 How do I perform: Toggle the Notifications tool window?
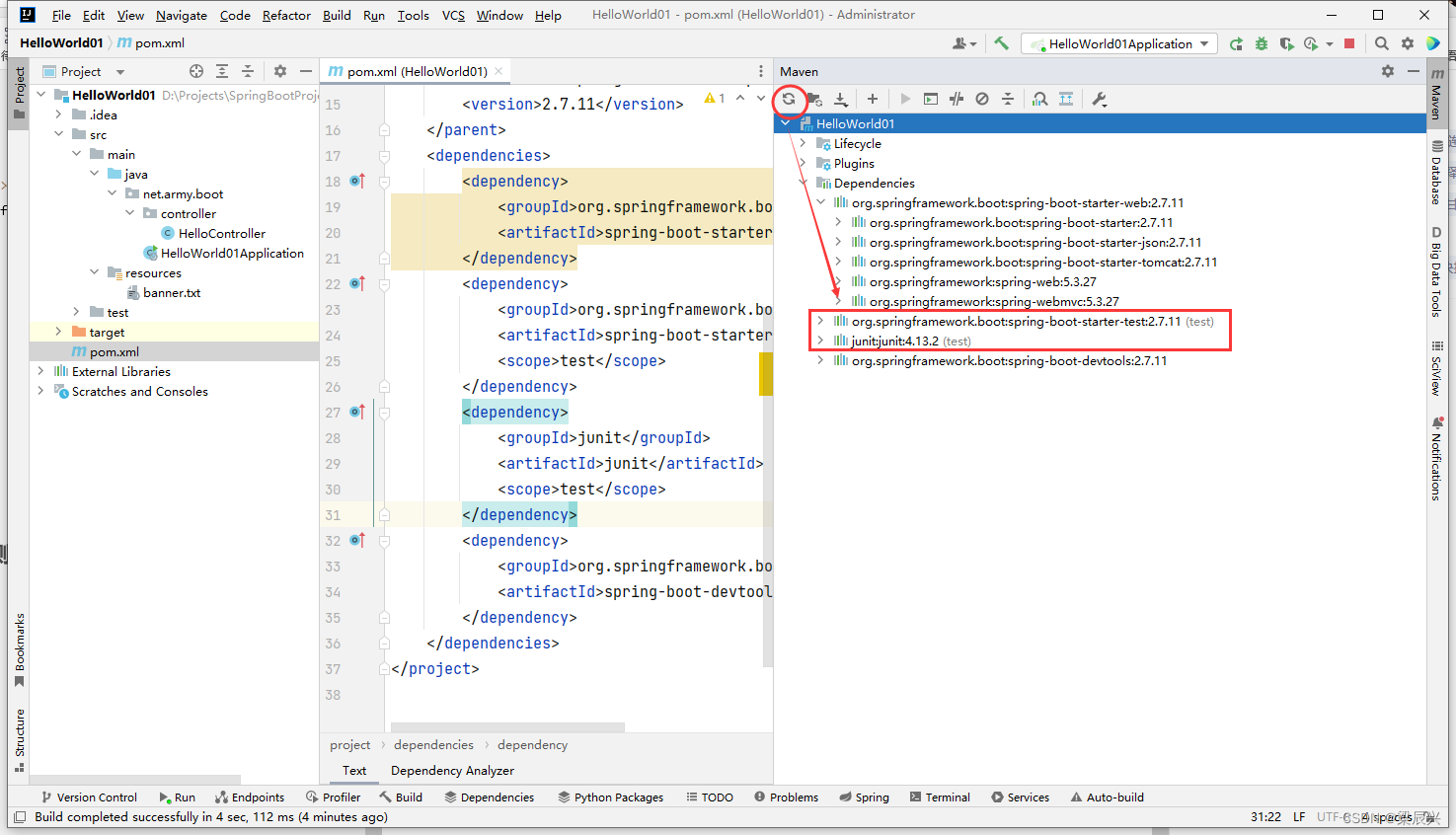tap(1437, 458)
